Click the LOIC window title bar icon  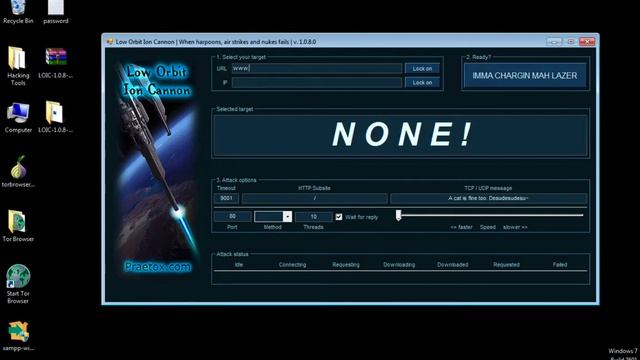pos(109,42)
